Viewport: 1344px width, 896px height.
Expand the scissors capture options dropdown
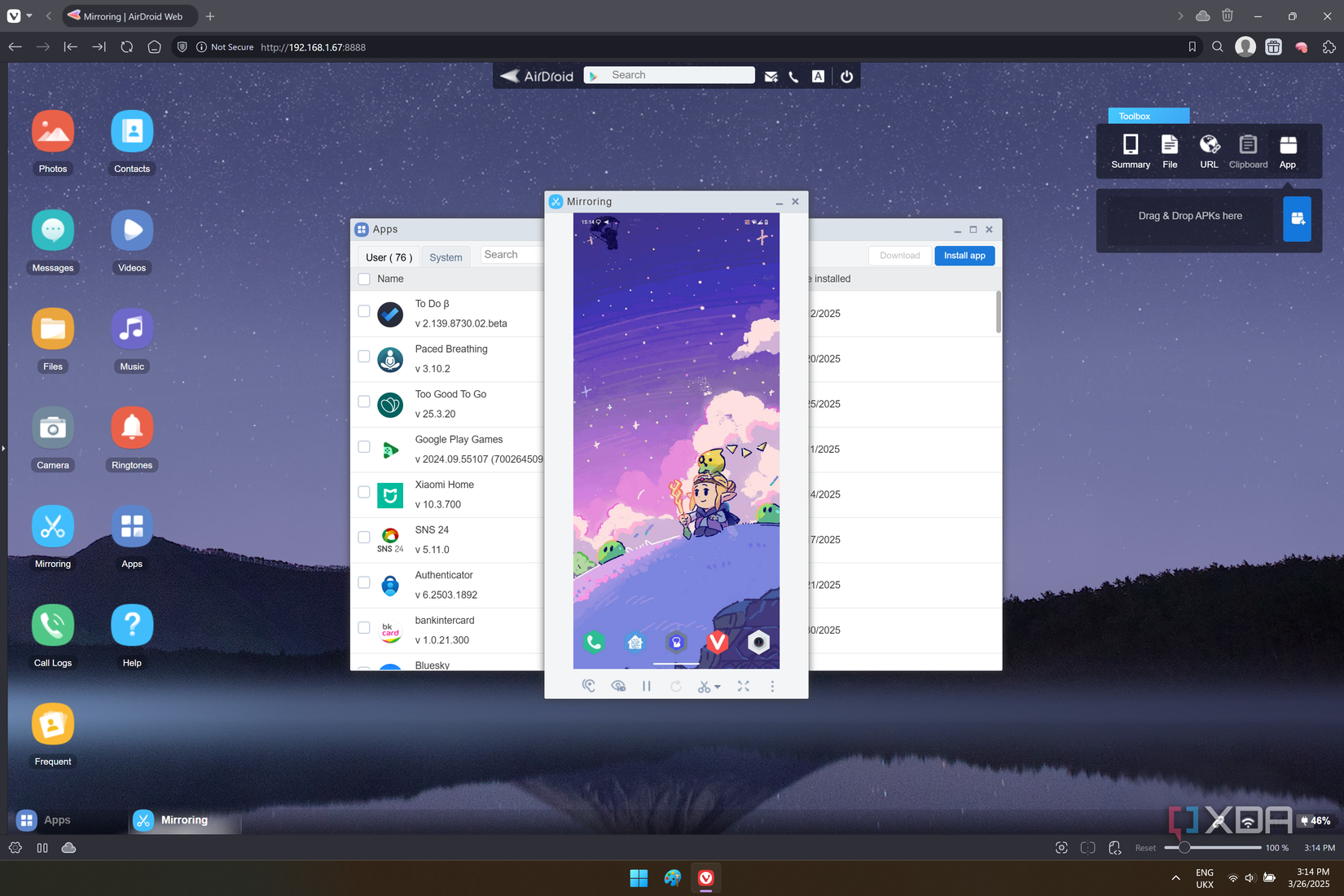click(718, 686)
